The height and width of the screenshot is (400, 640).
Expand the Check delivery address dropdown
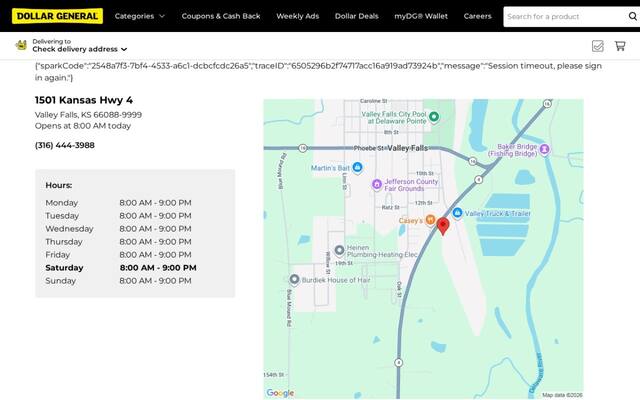[x=80, y=49]
